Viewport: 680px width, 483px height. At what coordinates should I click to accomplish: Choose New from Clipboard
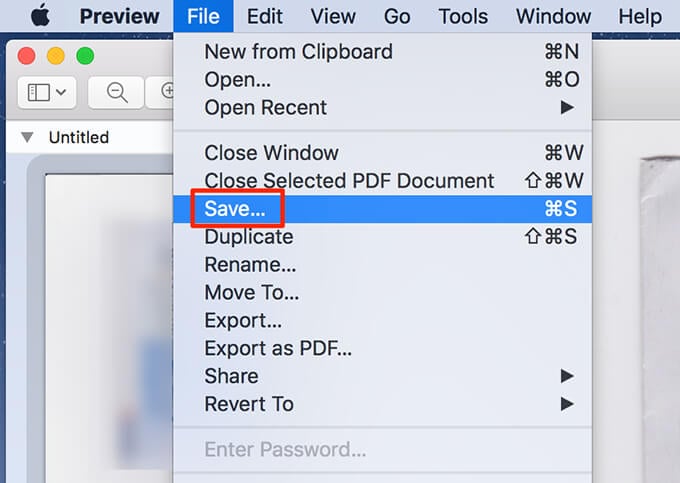pyautogui.click(x=382, y=52)
